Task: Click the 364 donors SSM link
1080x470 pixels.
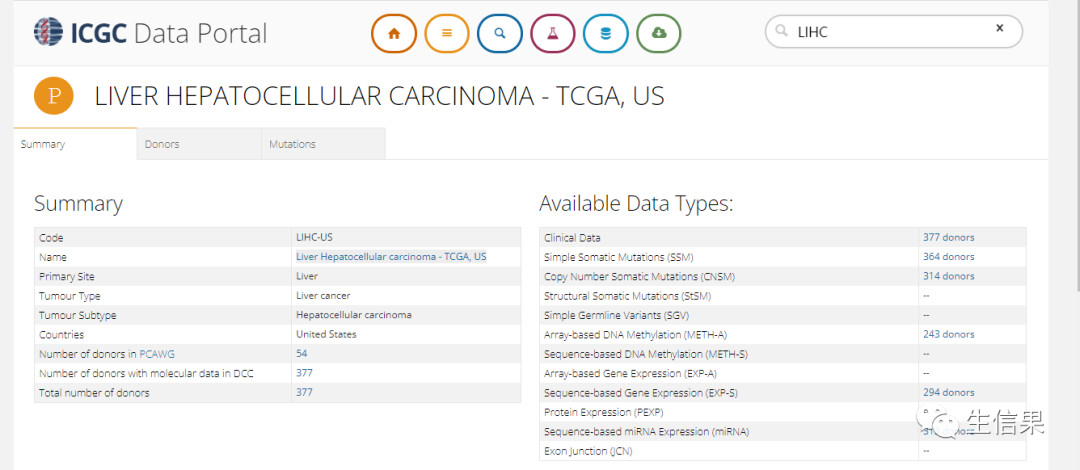Action: [x=948, y=257]
